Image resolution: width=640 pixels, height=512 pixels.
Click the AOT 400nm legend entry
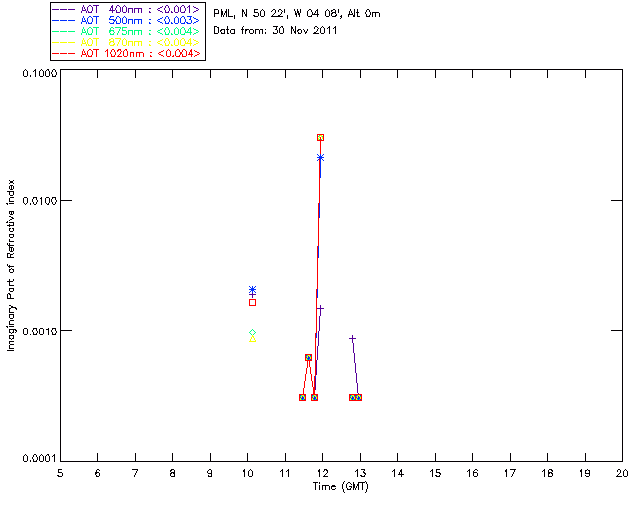(x=127, y=9)
